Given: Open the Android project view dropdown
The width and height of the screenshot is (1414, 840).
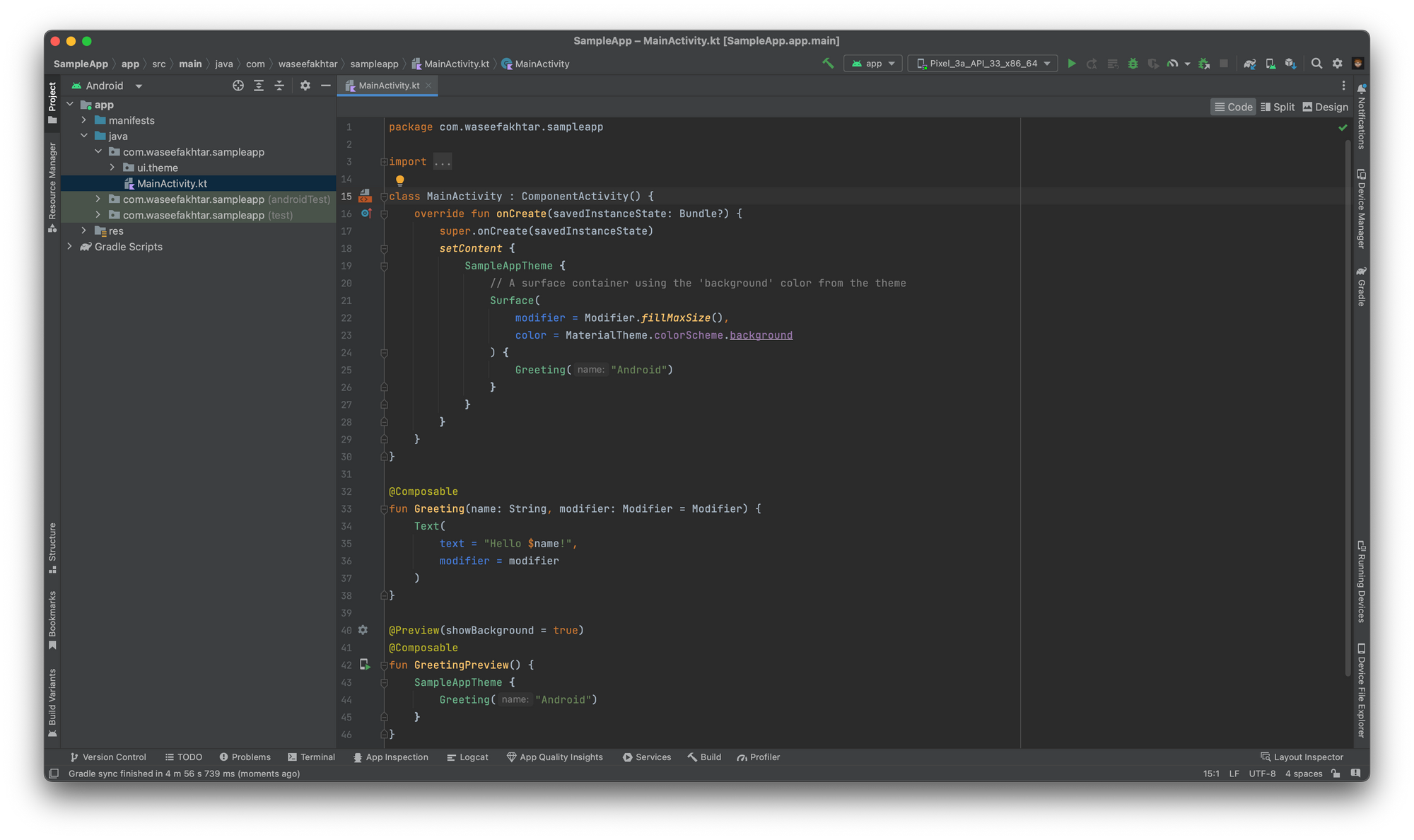Looking at the screenshot, I should [107, 86].
